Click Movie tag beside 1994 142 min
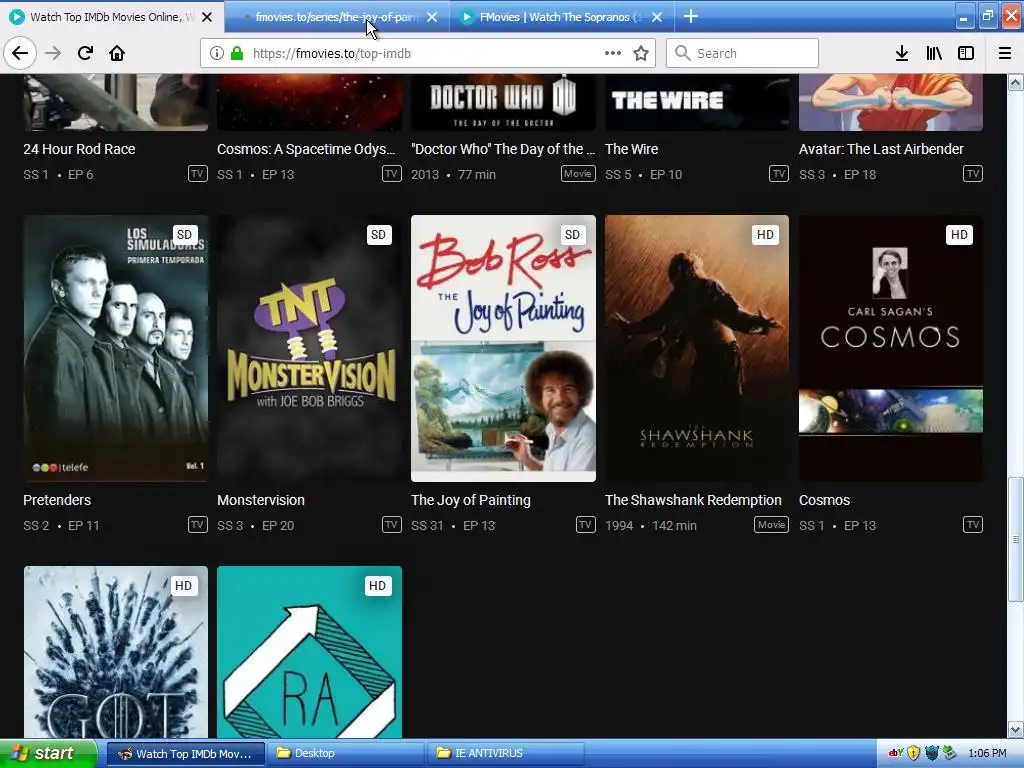1024x768 pixels. pyautogui.click(x=771, y=524)
